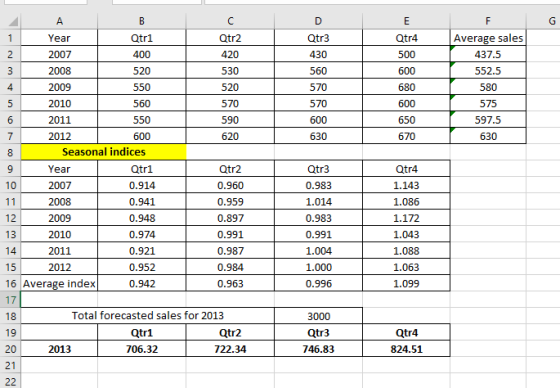
Task: Select row 20 header
Action: click(x=10, y=349)
